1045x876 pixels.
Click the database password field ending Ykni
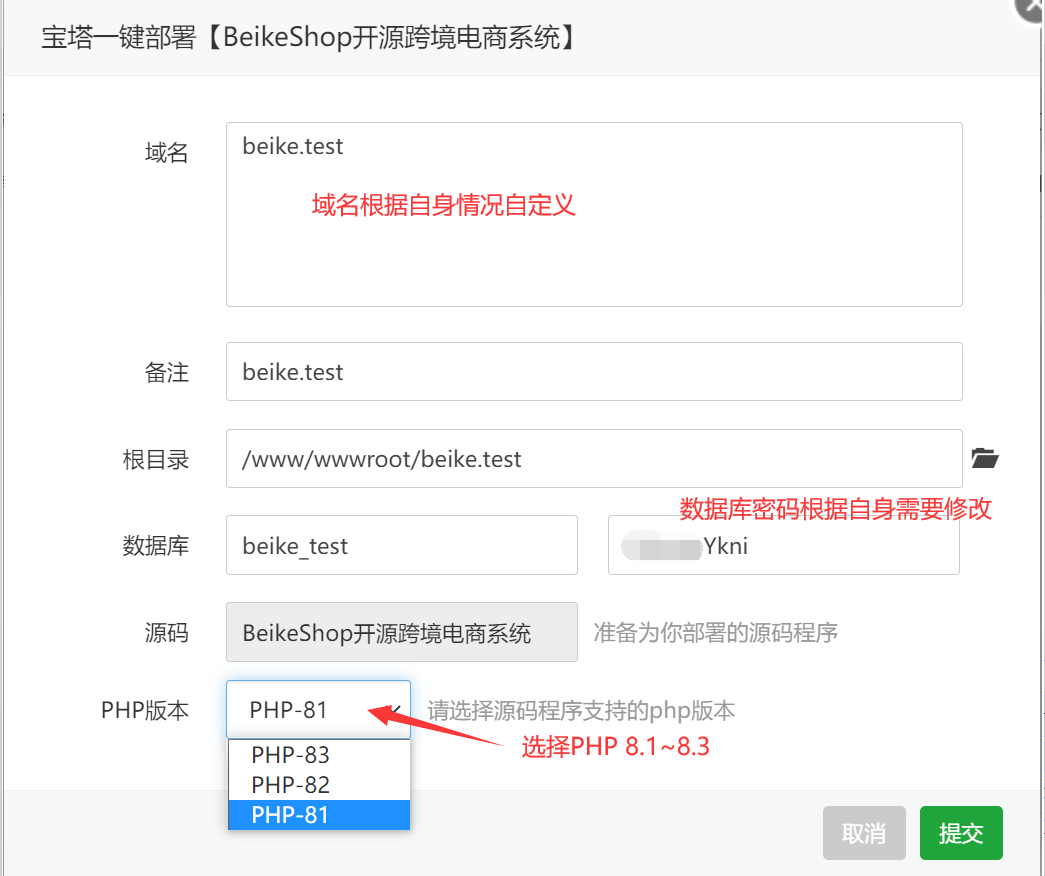tap(784, 545)
